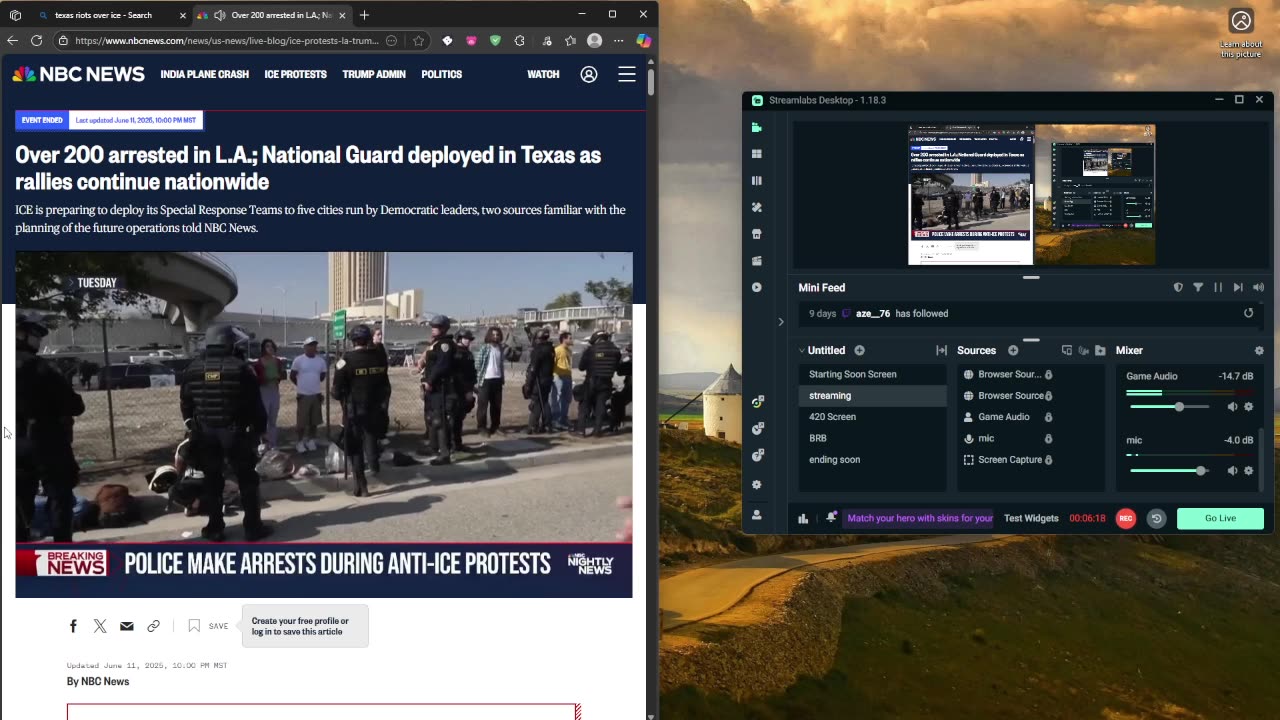Go to the NBC News home logo
The height and width of the screenshot is (720, 1280).
[x=79, y=74]
